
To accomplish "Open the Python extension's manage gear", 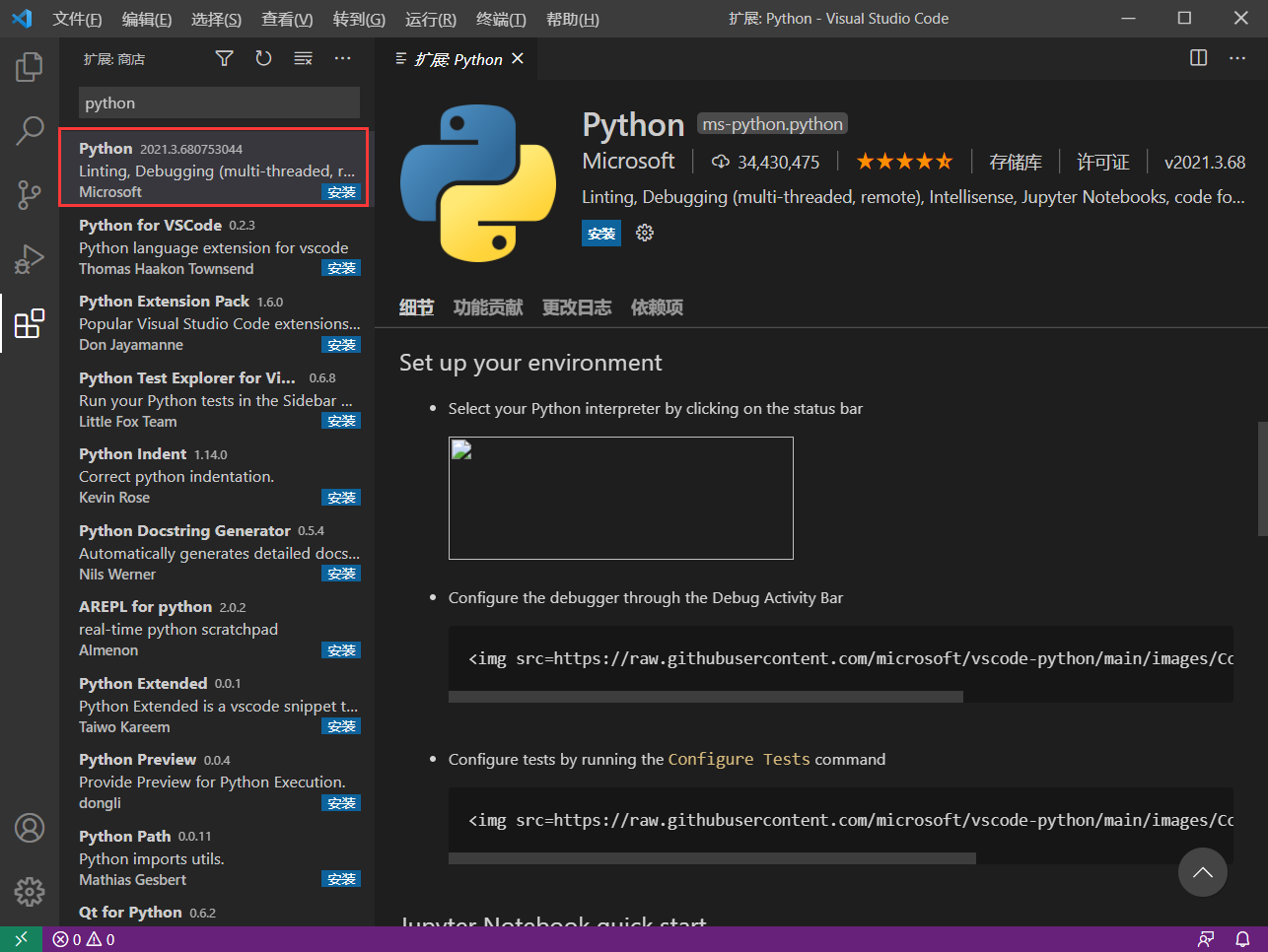I will pos(644,234).
